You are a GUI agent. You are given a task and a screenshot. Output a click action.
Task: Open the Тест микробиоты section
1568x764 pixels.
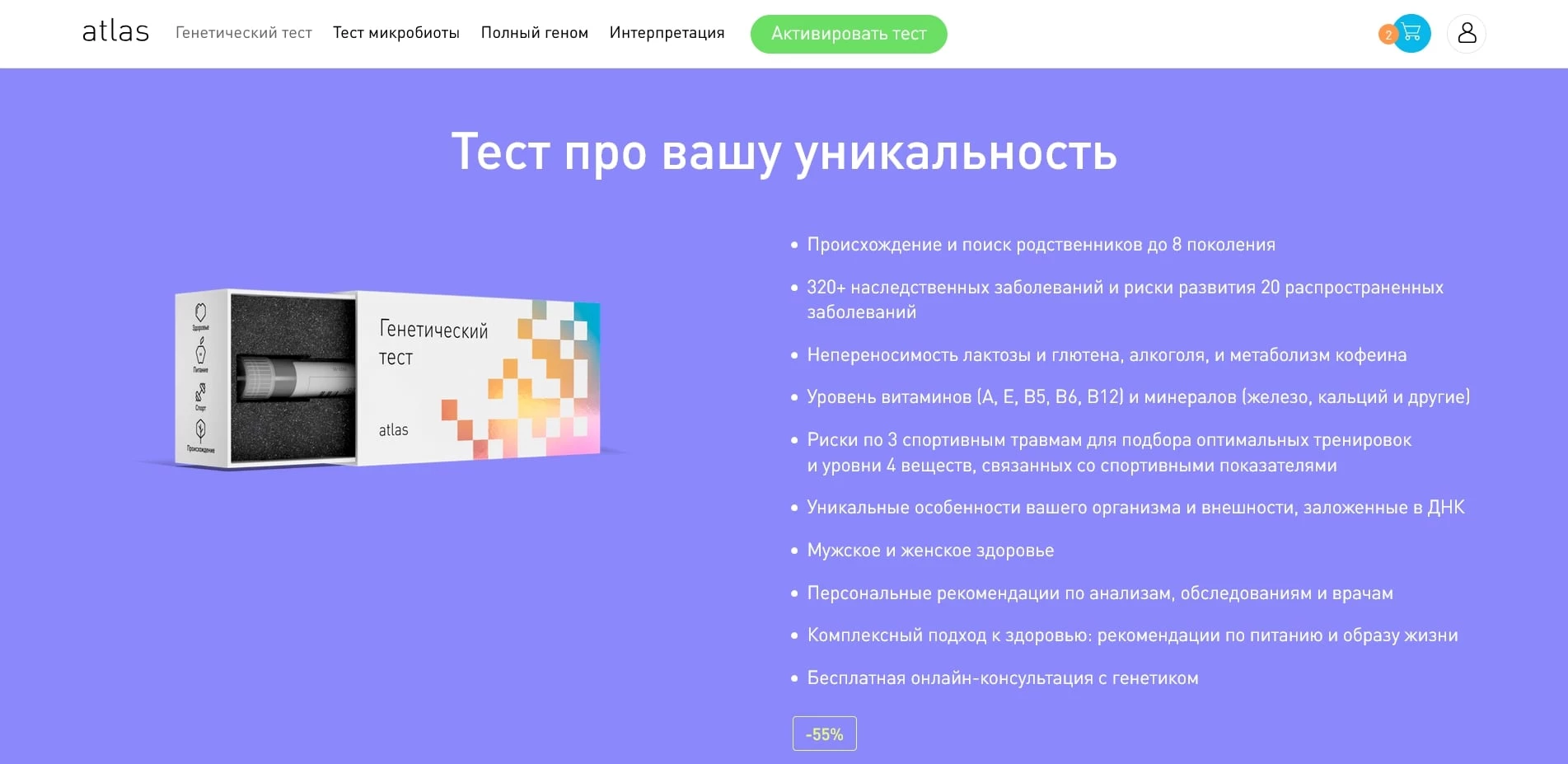point(396,33)
